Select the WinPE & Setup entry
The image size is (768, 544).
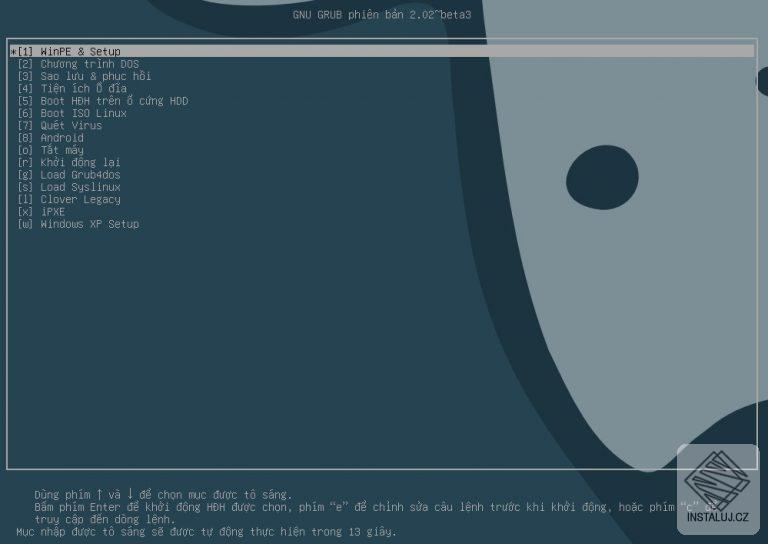(x=382, y=51)
